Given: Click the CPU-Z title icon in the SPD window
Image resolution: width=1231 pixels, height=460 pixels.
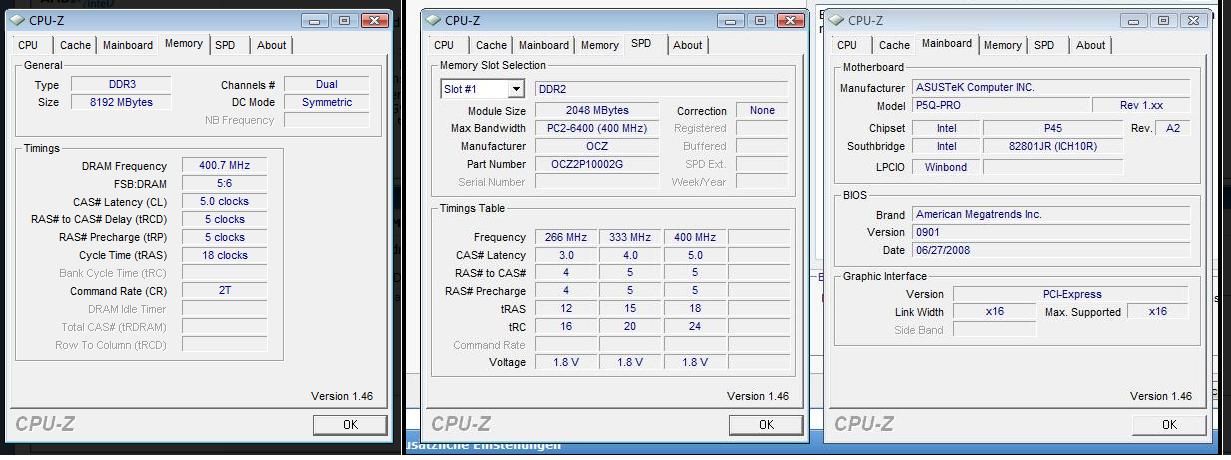Looking at the screenshot, I should [x=433, y=20].
